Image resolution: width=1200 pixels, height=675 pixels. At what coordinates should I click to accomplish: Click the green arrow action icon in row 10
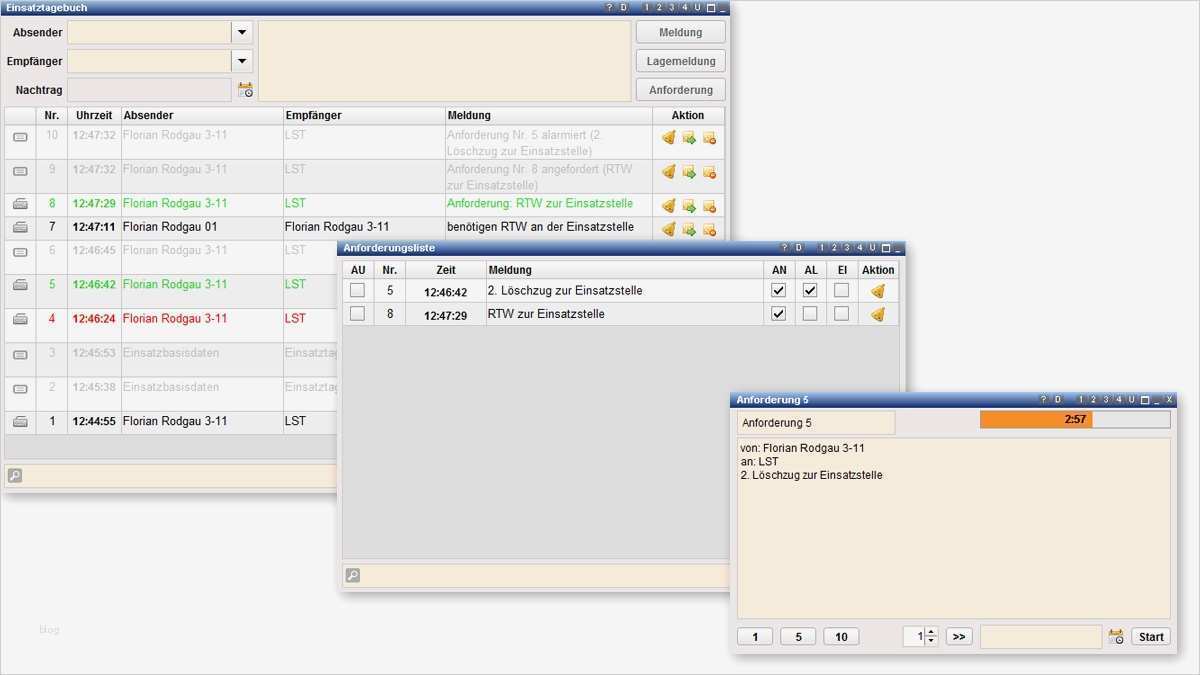[689, 138]
